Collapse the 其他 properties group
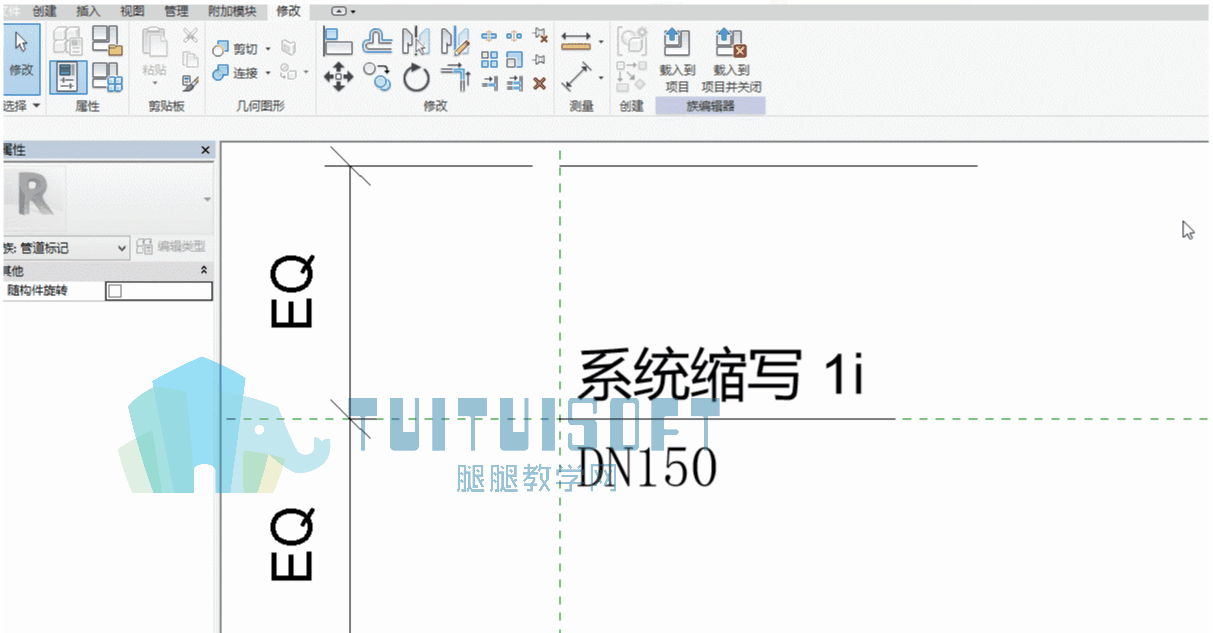The height and width of the screenshot is (633, 1213). (x=205, y=271)
